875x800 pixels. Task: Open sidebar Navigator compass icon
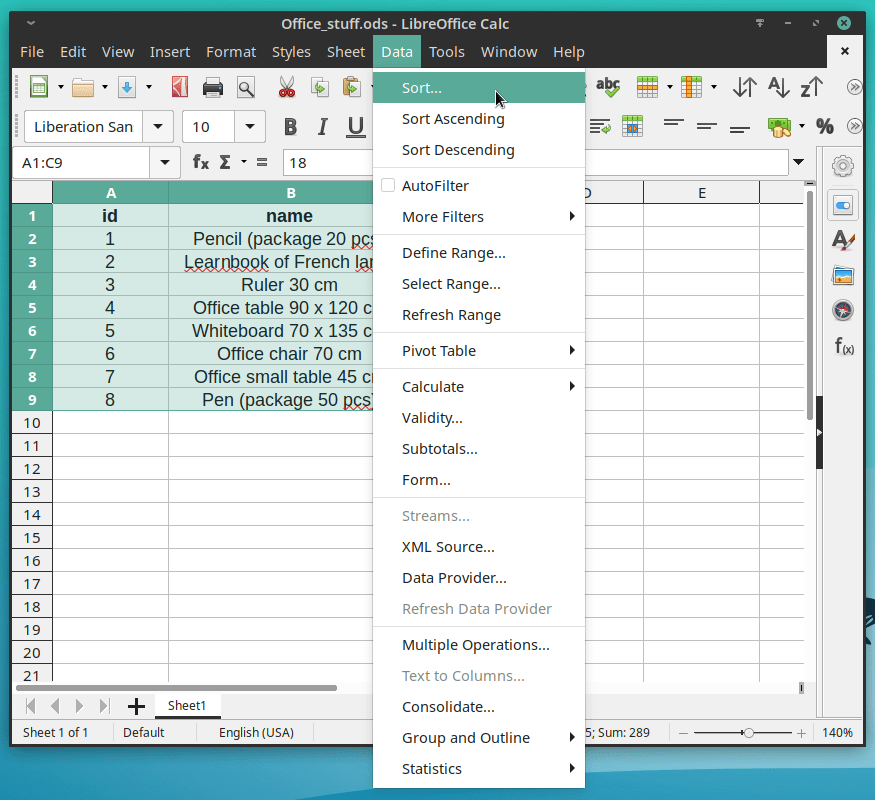click(843, 310)
